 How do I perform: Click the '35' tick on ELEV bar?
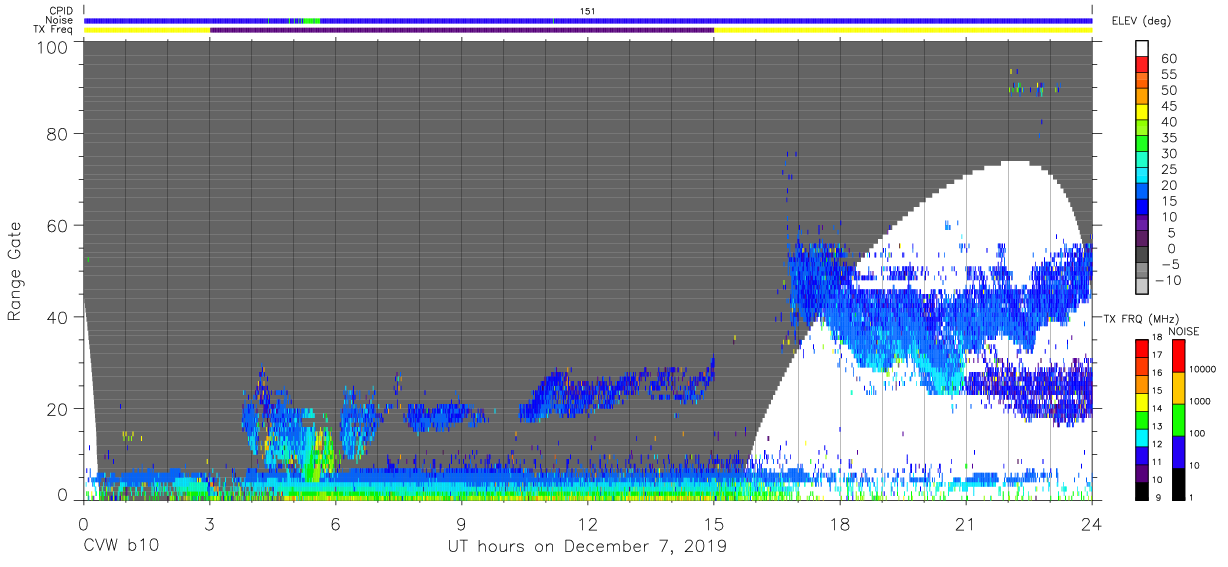point(1168,138)
